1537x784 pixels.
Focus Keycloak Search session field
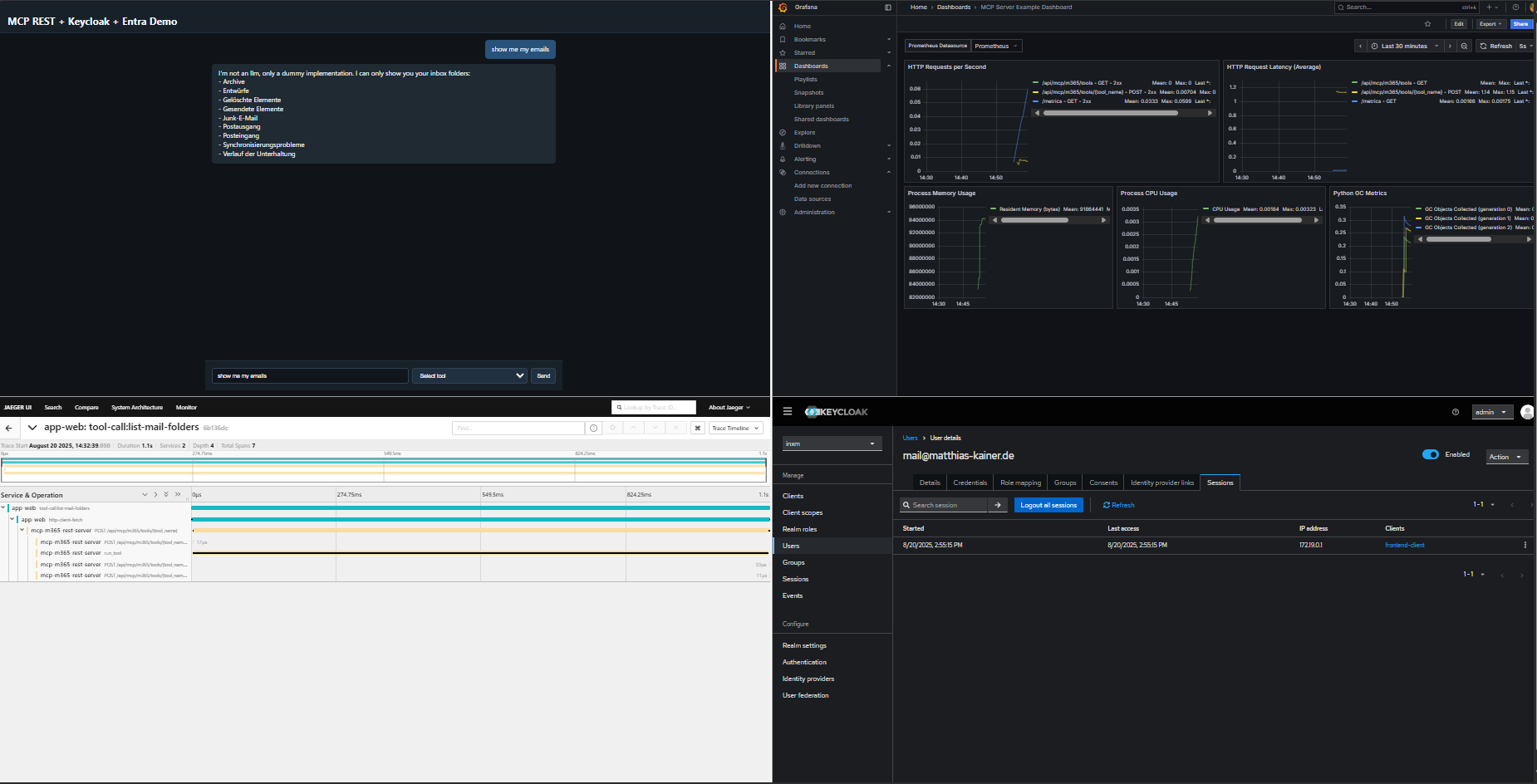pyautogui.click(x=944, y=505)
